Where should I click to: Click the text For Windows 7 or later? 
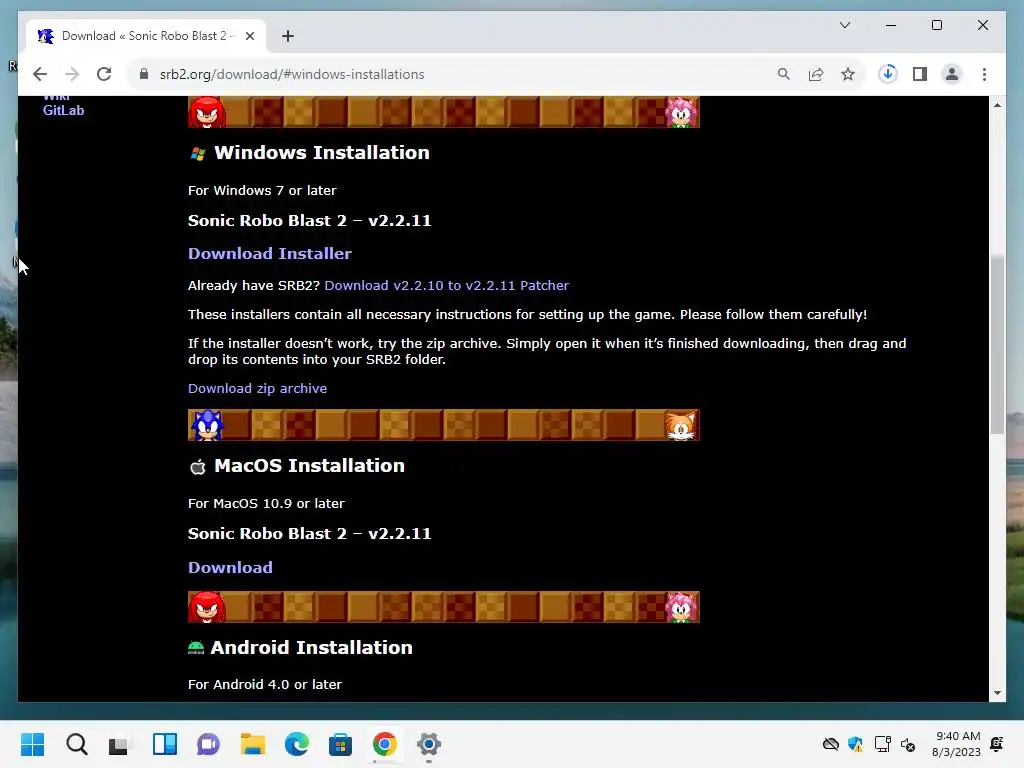263,191
